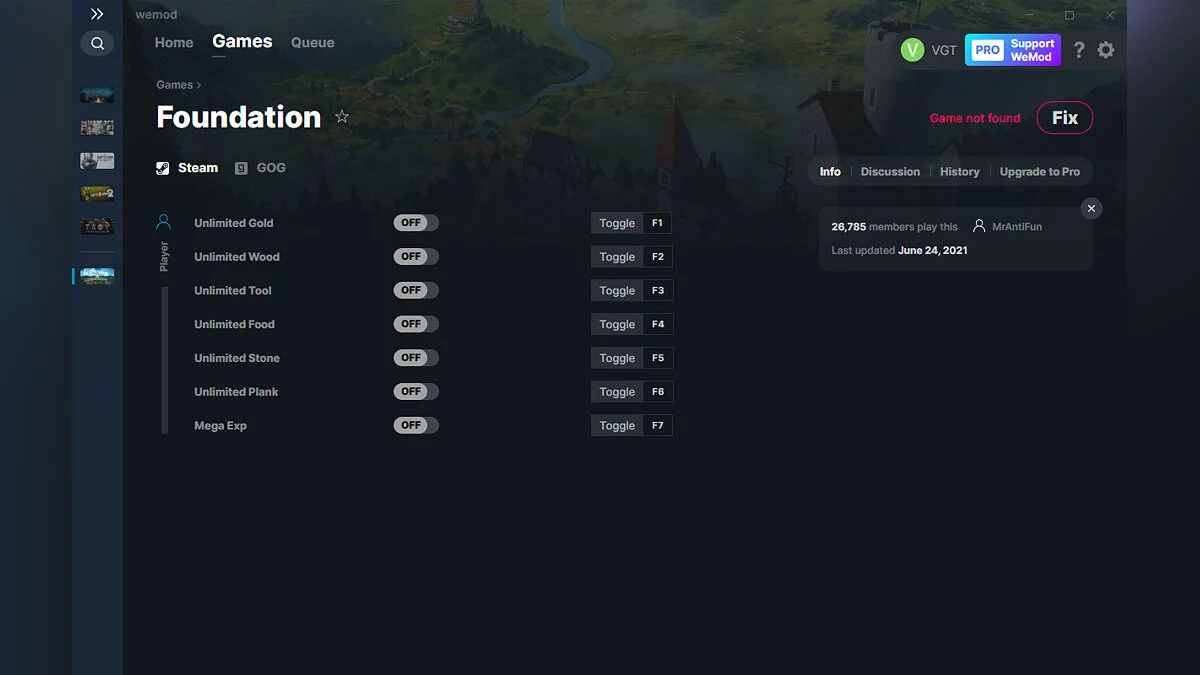Switch to the Discussion tab

tap(890, 172)
